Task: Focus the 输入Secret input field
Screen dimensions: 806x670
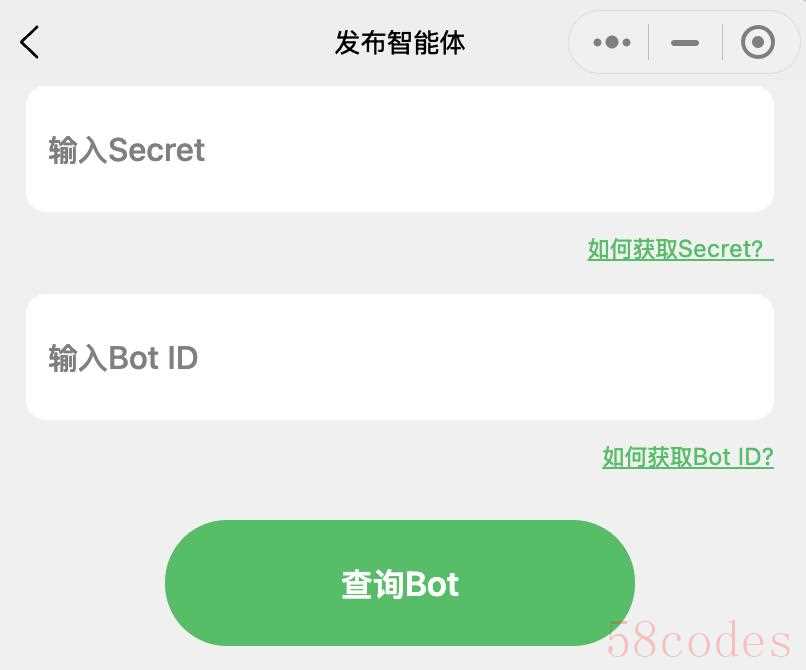Action: tap(400, 149)
